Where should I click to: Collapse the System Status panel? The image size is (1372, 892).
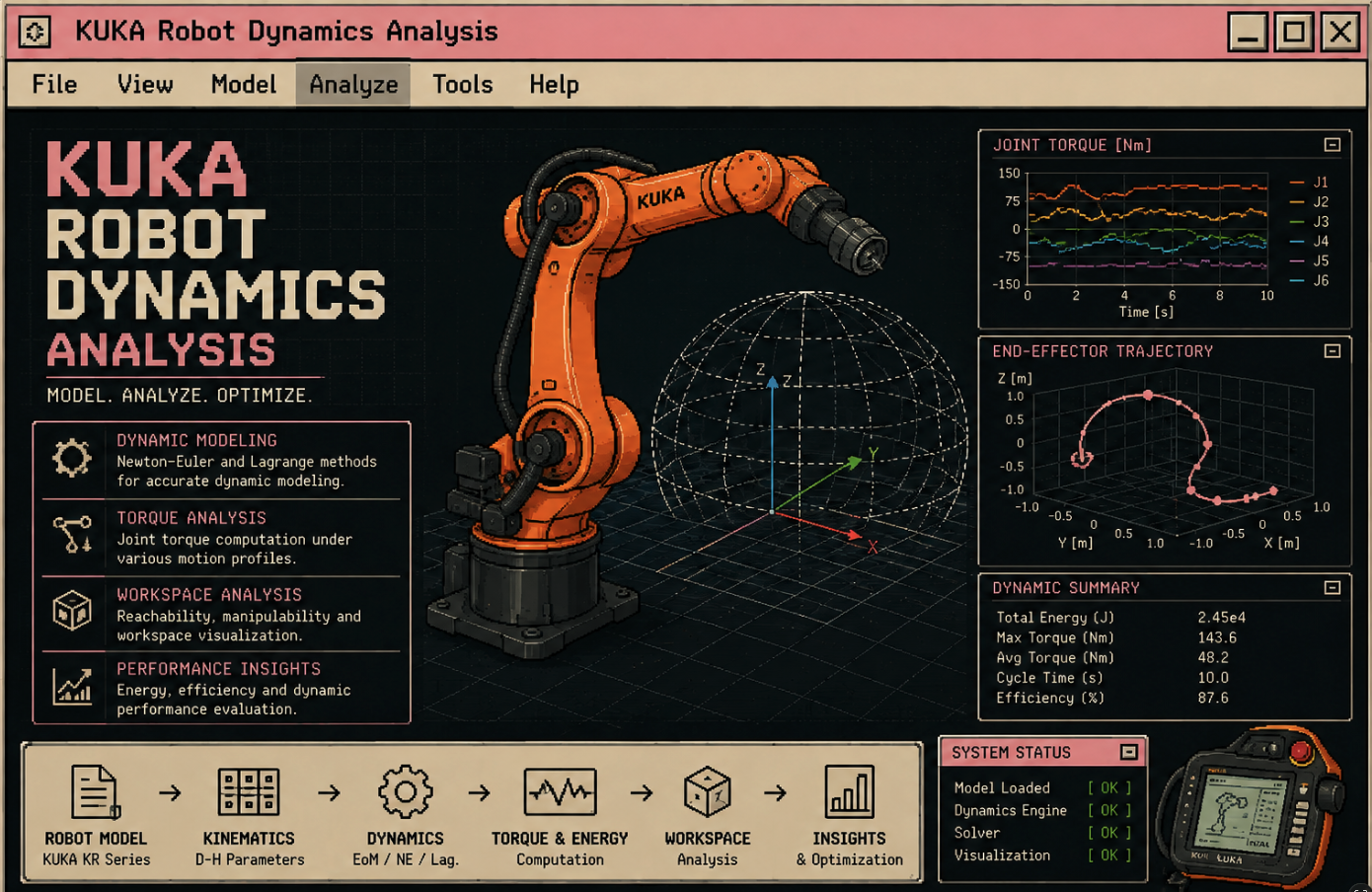1129,753
